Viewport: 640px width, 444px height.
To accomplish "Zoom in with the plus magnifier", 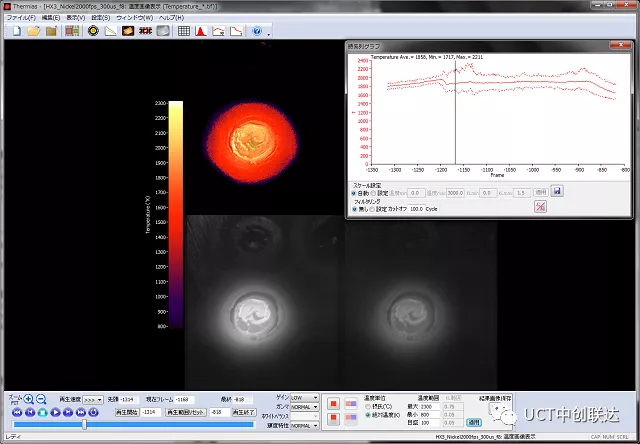I will click(x=29, y=399).
